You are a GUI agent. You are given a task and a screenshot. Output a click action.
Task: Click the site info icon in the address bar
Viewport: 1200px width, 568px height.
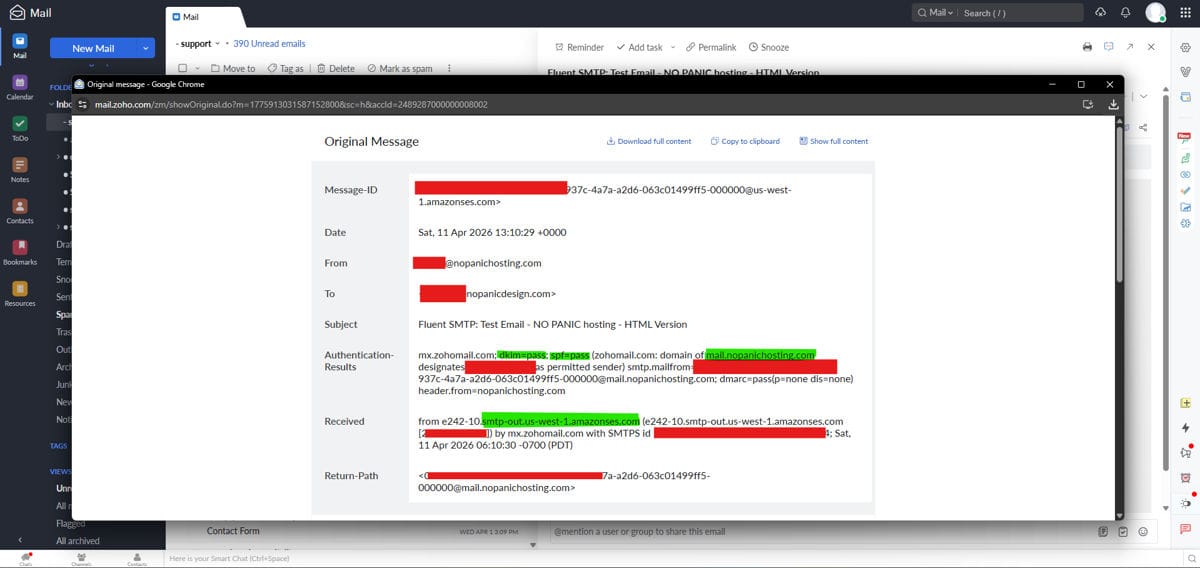83,104
